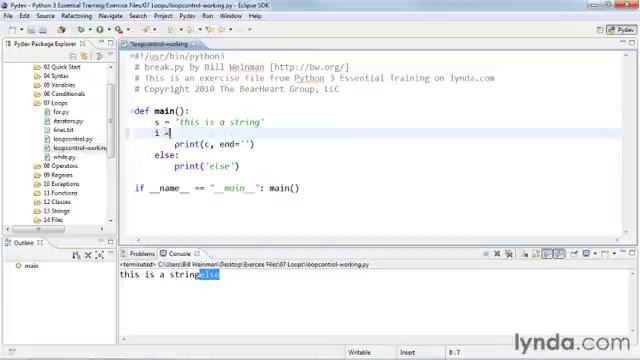Click the Debug bug toolbar icon
This screenshot has height=360, width=640.
[81, 29]
